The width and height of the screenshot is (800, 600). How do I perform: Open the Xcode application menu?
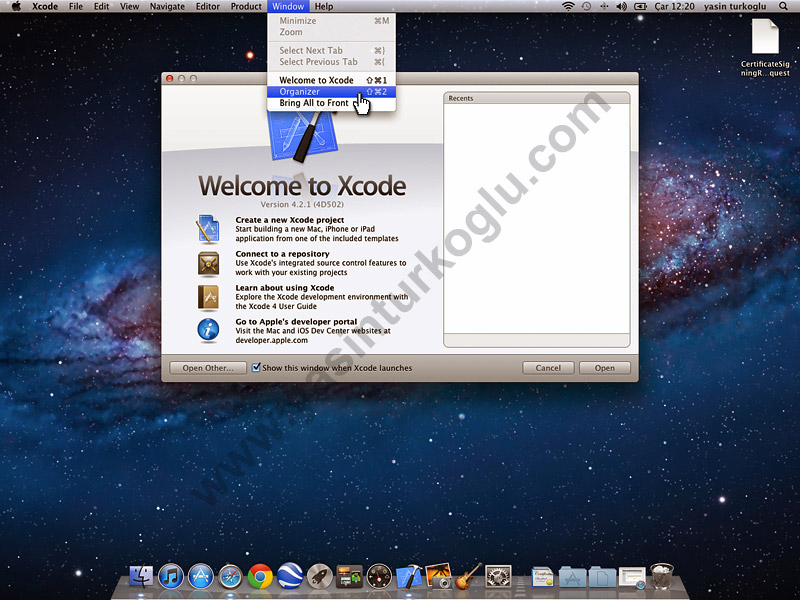point(45,6)
